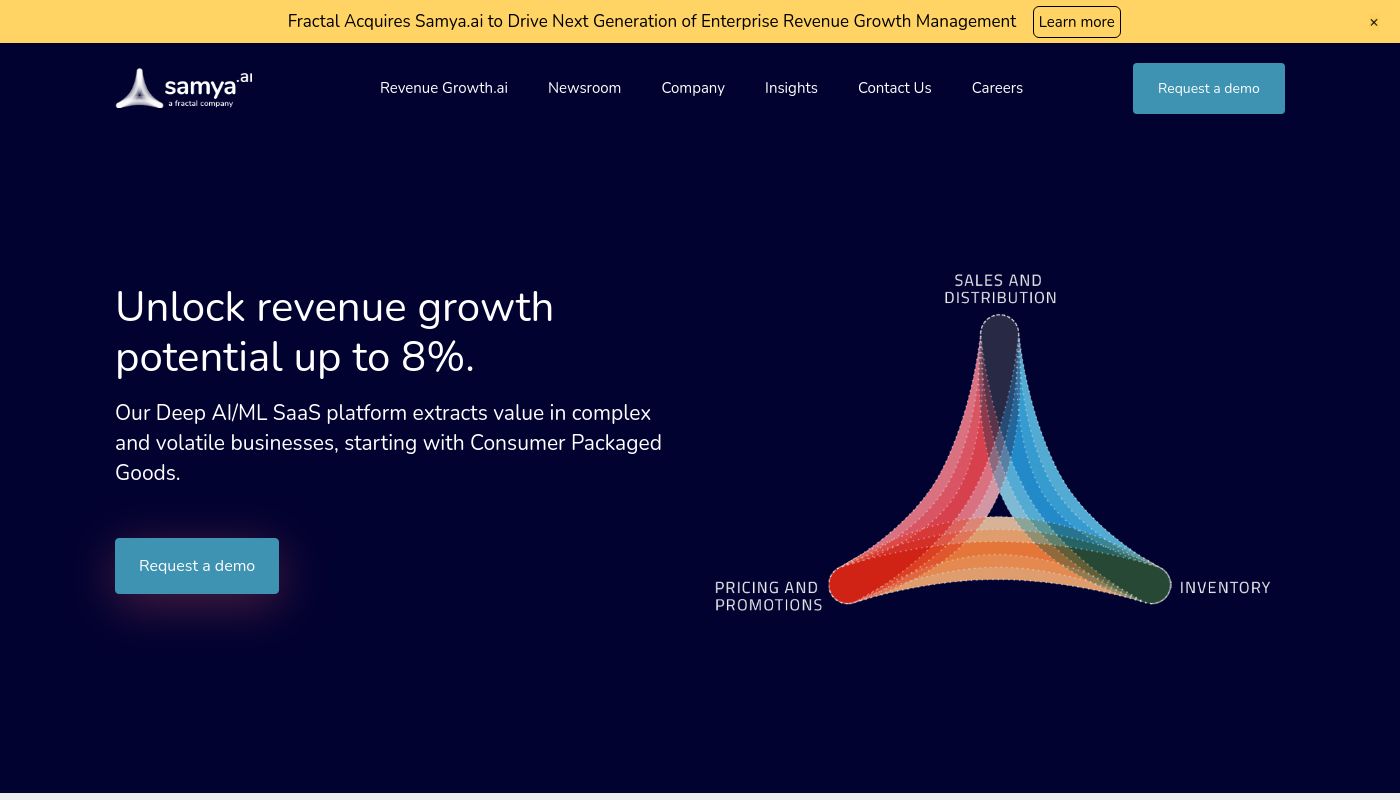
Task: Select the Inventory label on diagram
Action: (1225, 588)
